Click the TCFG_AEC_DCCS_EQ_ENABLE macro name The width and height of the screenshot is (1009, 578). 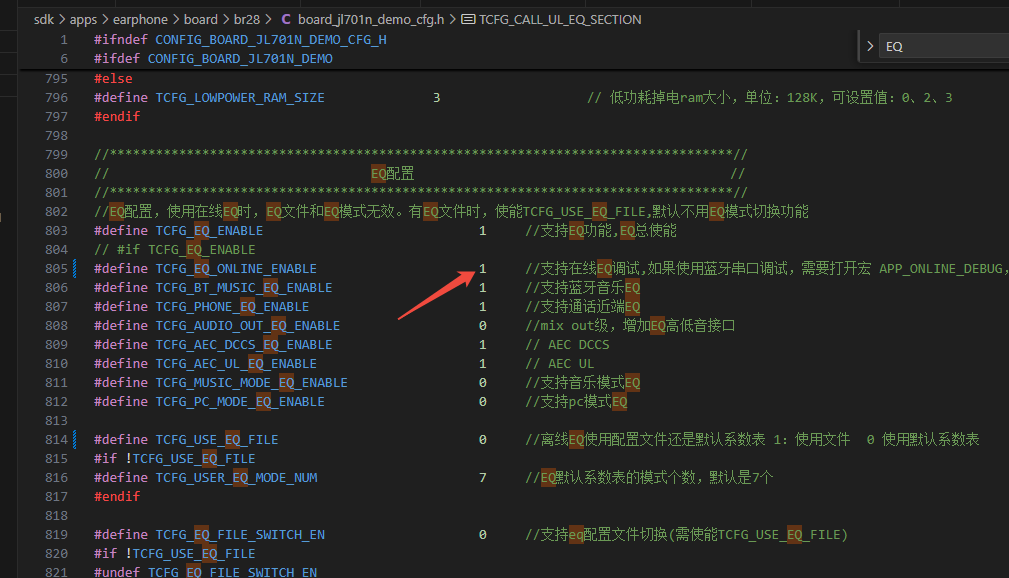(244, 344)
